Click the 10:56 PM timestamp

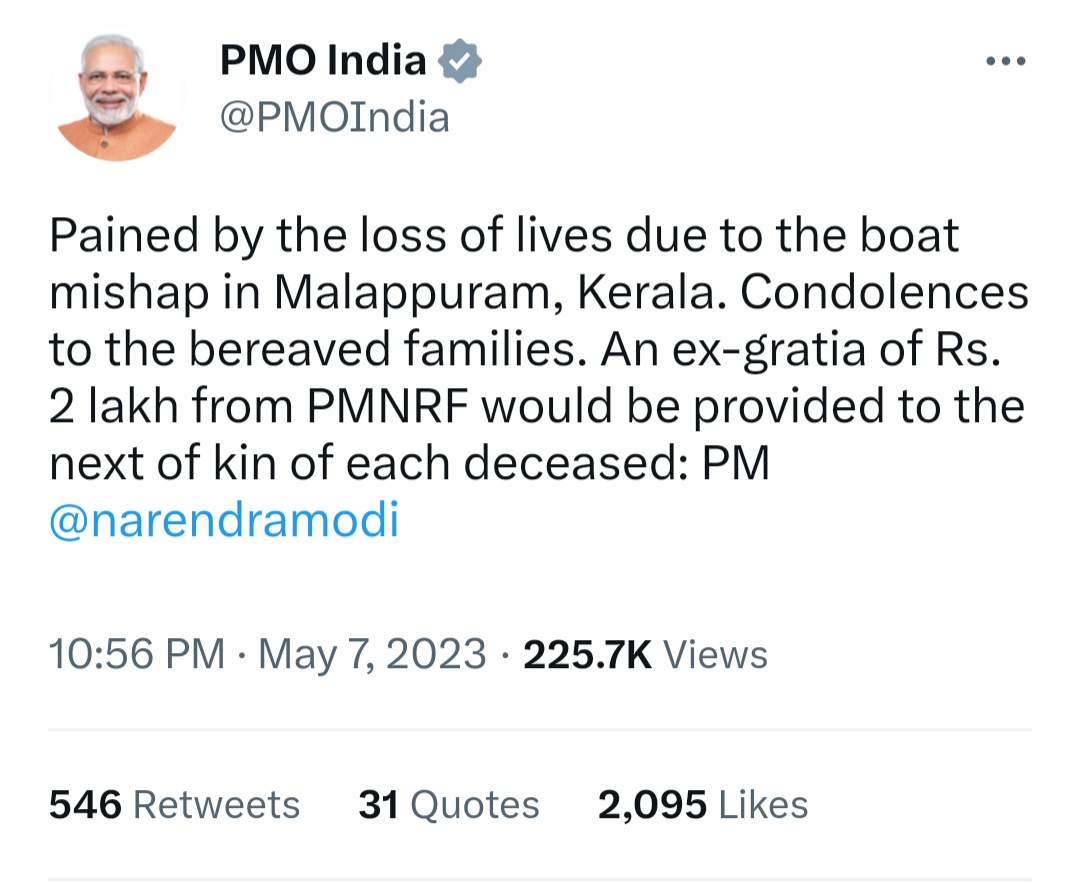click(137, 653)
